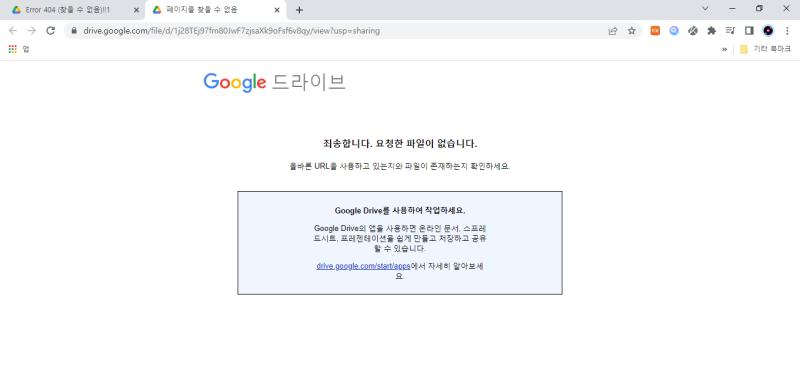This screenshot has width=800, height=375.
Task: Click the browser forward arrow
Action: point(32,31)
